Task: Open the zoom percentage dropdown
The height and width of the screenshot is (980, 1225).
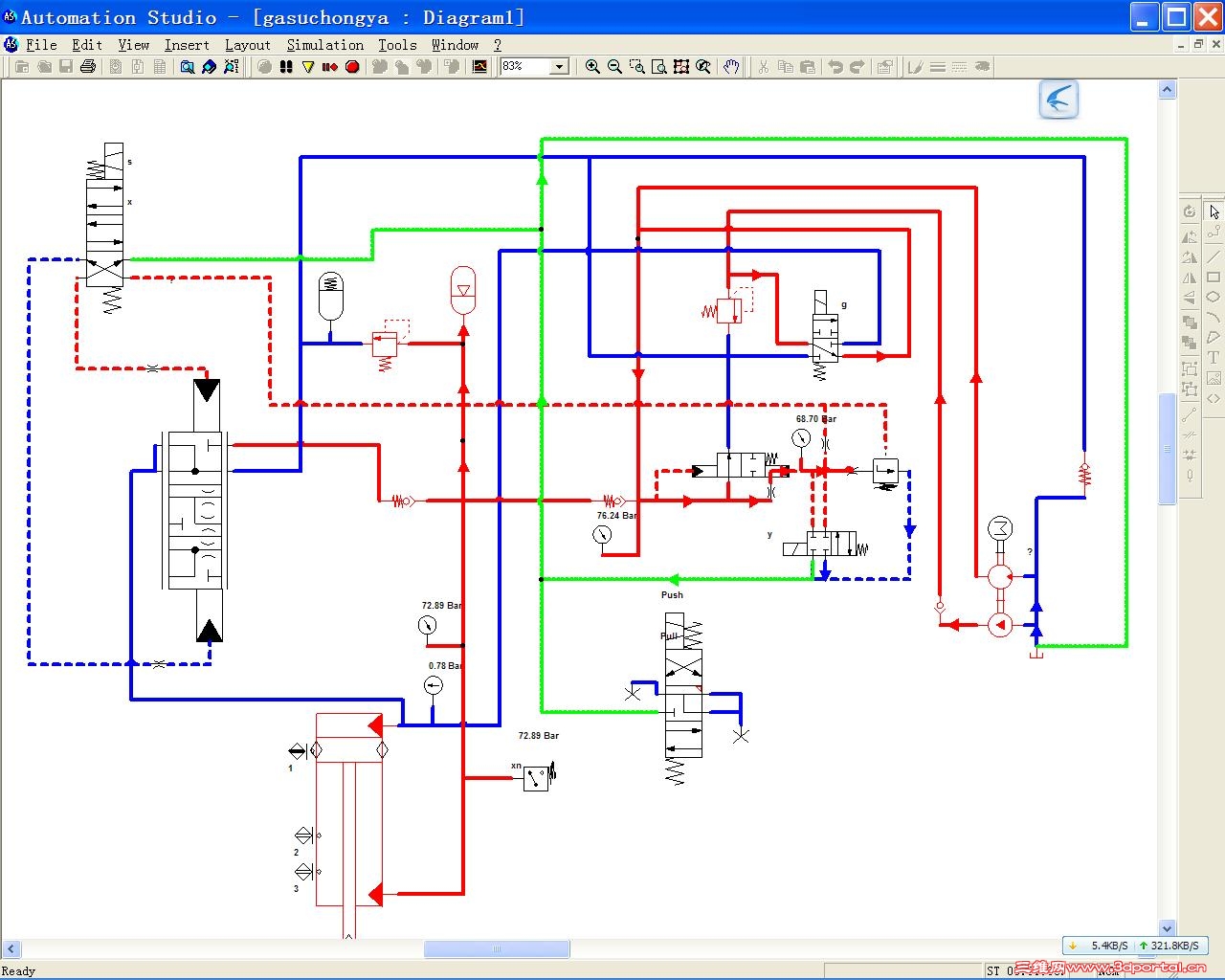Action: coord(560,66)
